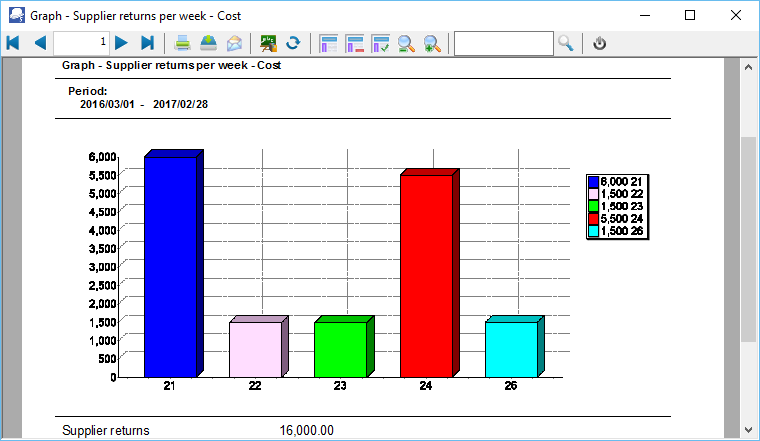Click the zoom in magnifier icon

click(432, 43)
